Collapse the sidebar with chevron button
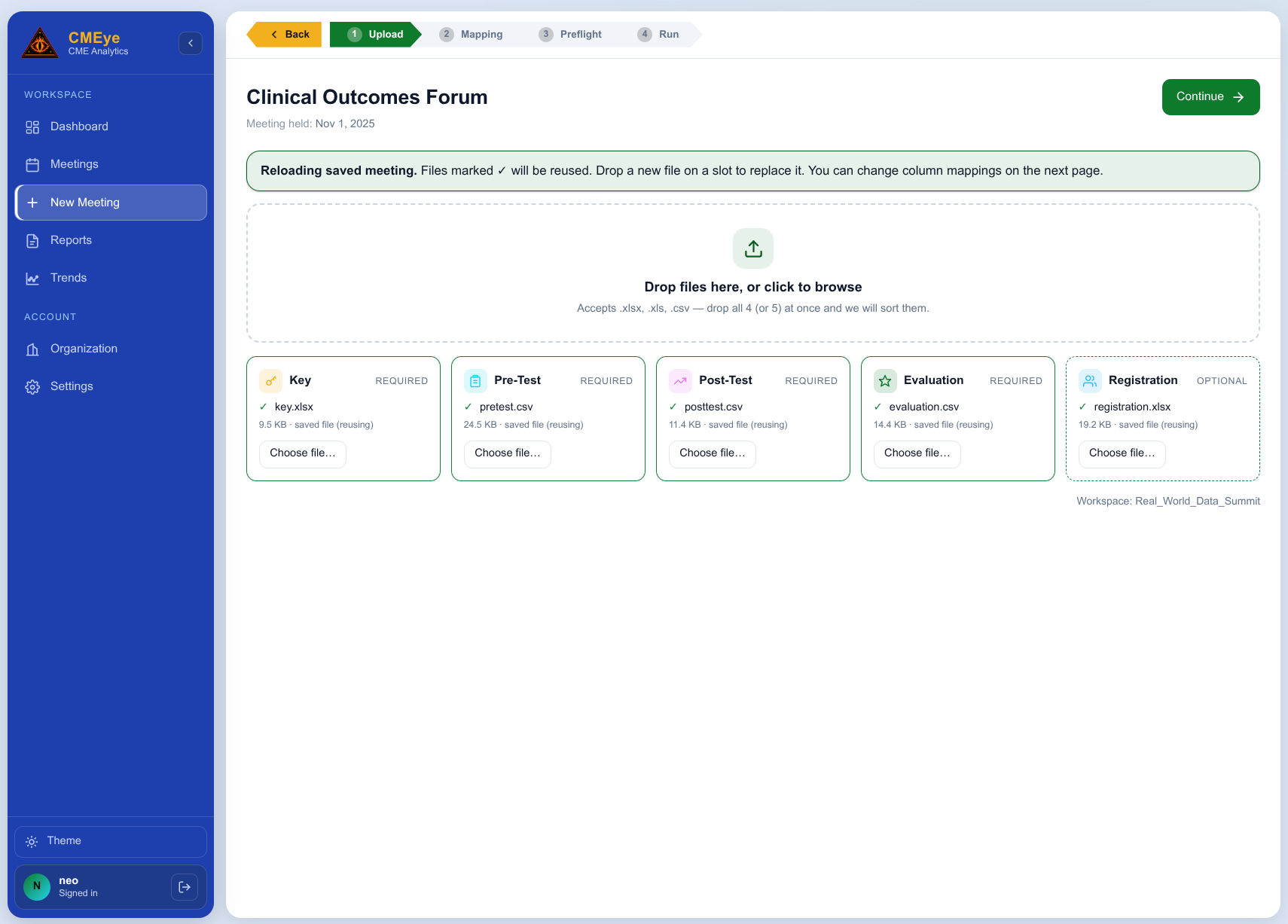 [191, 43]
